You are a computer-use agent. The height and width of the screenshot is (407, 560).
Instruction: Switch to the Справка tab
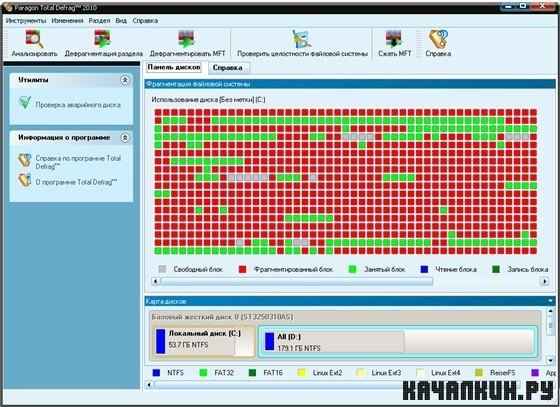(x=228, y=67)
